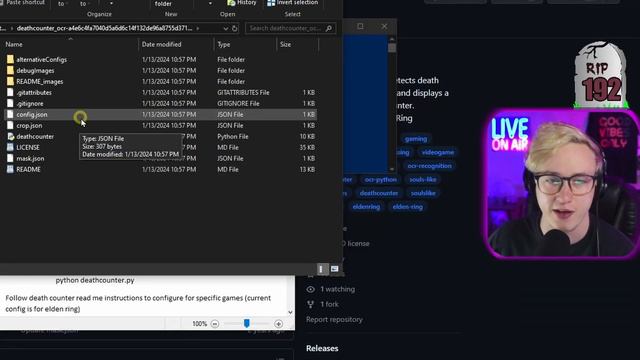Expand the breadcrumb chevron after folder name
Image resolution: width=640 pixels, height=360 pixels.
click(198, 29)
